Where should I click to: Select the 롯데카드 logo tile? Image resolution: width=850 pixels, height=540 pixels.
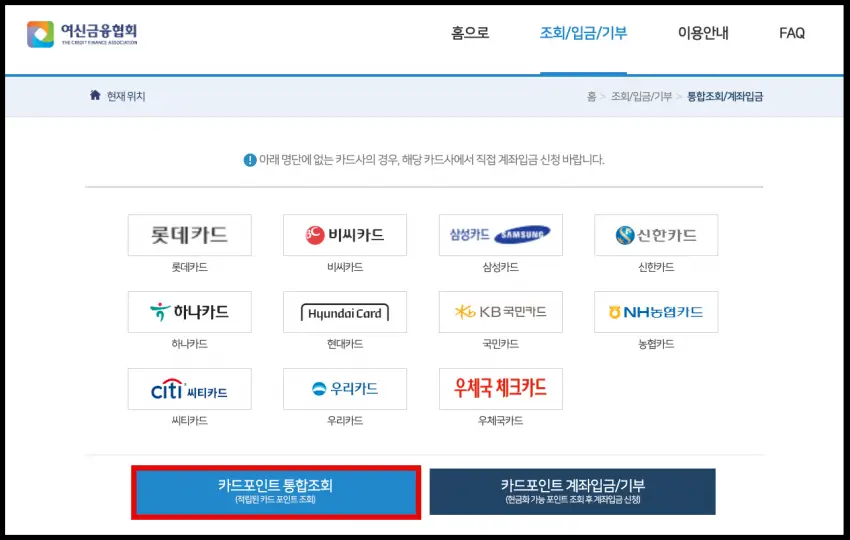[x=190, y=235]
